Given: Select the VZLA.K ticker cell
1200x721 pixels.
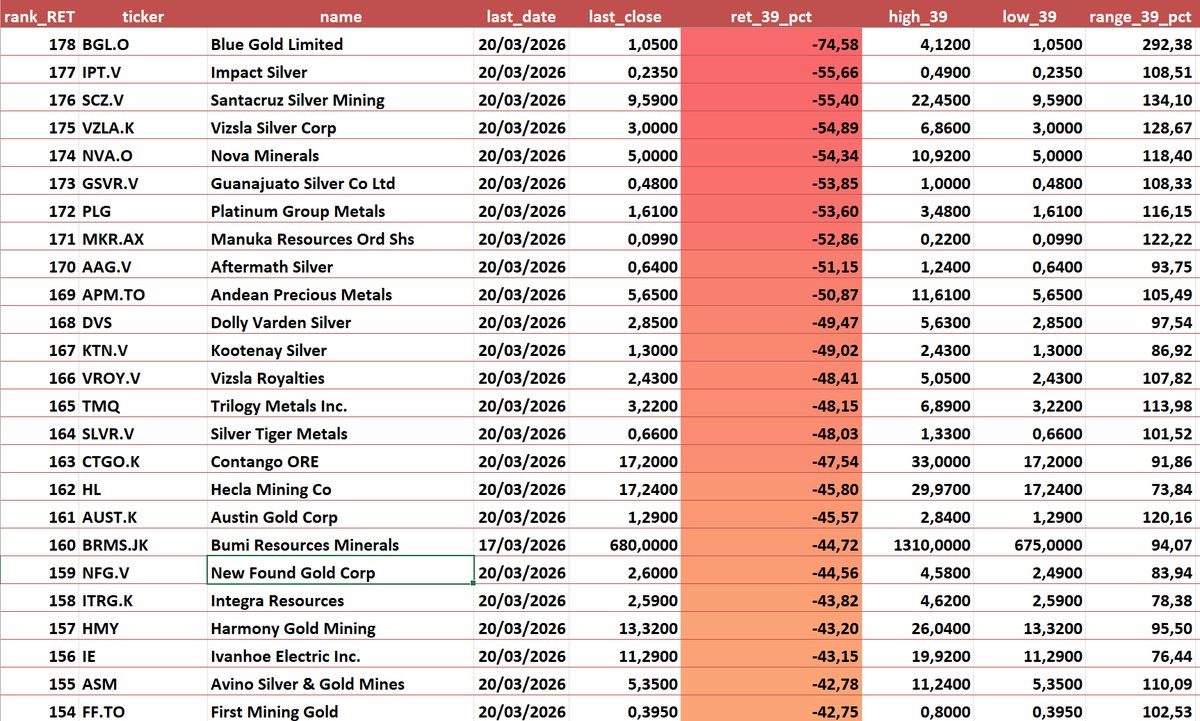Looking at the screenshot, I should click(143, 128).
